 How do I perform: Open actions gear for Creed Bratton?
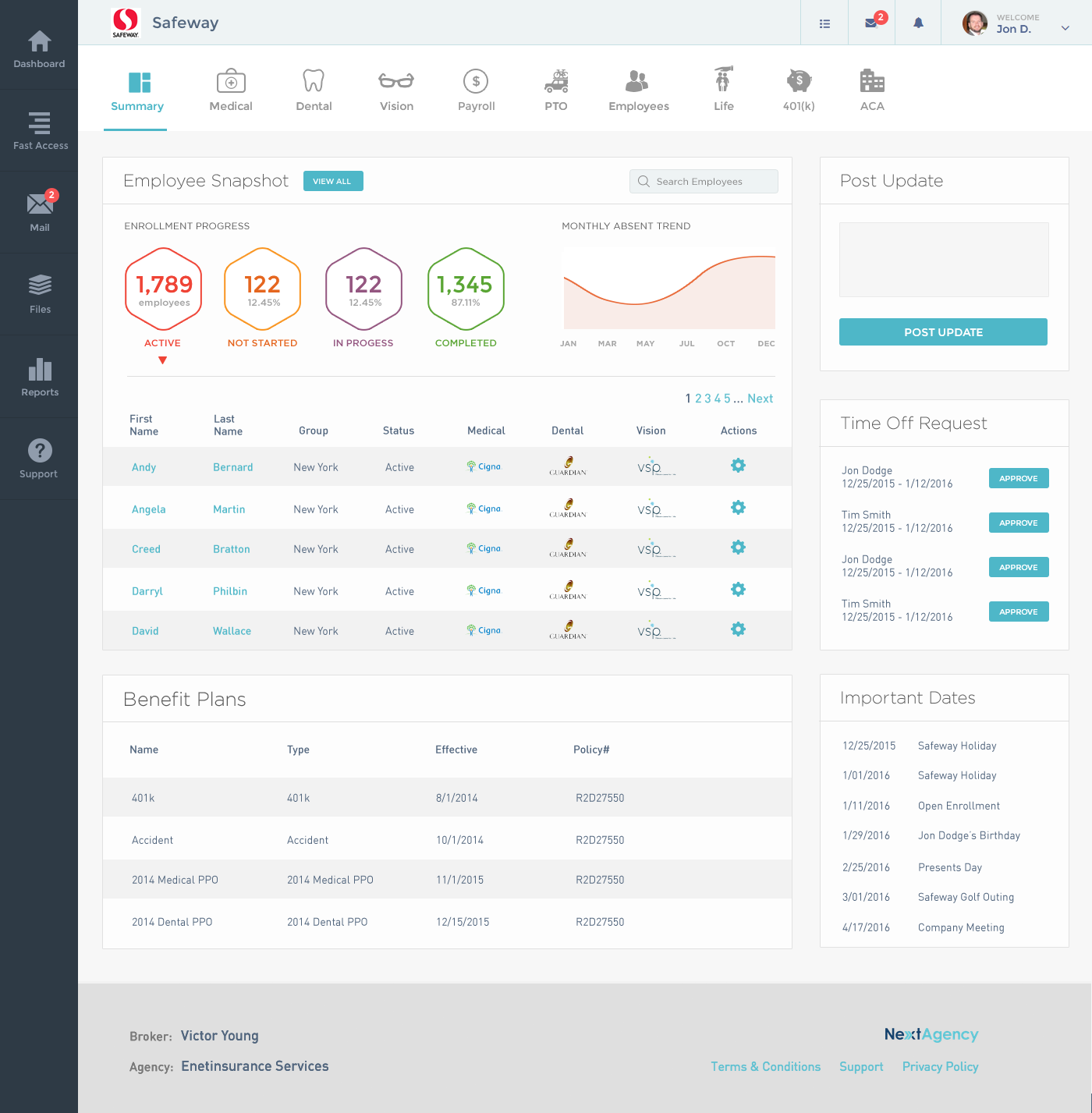coord(738,548)
